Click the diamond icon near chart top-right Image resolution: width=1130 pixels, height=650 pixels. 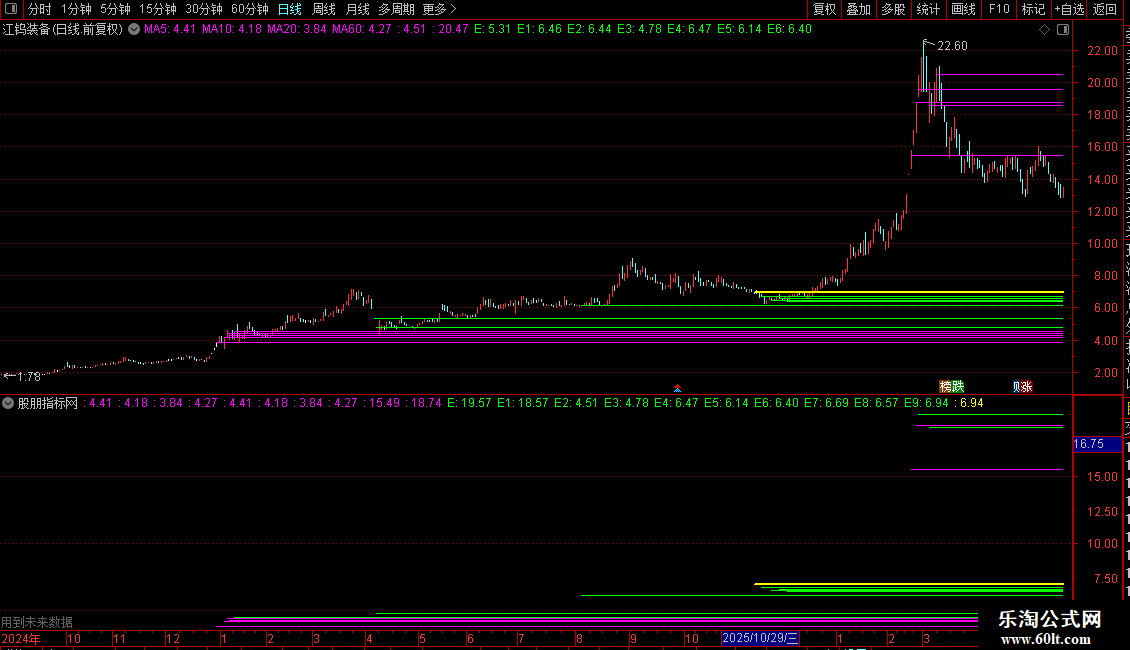1044,30
